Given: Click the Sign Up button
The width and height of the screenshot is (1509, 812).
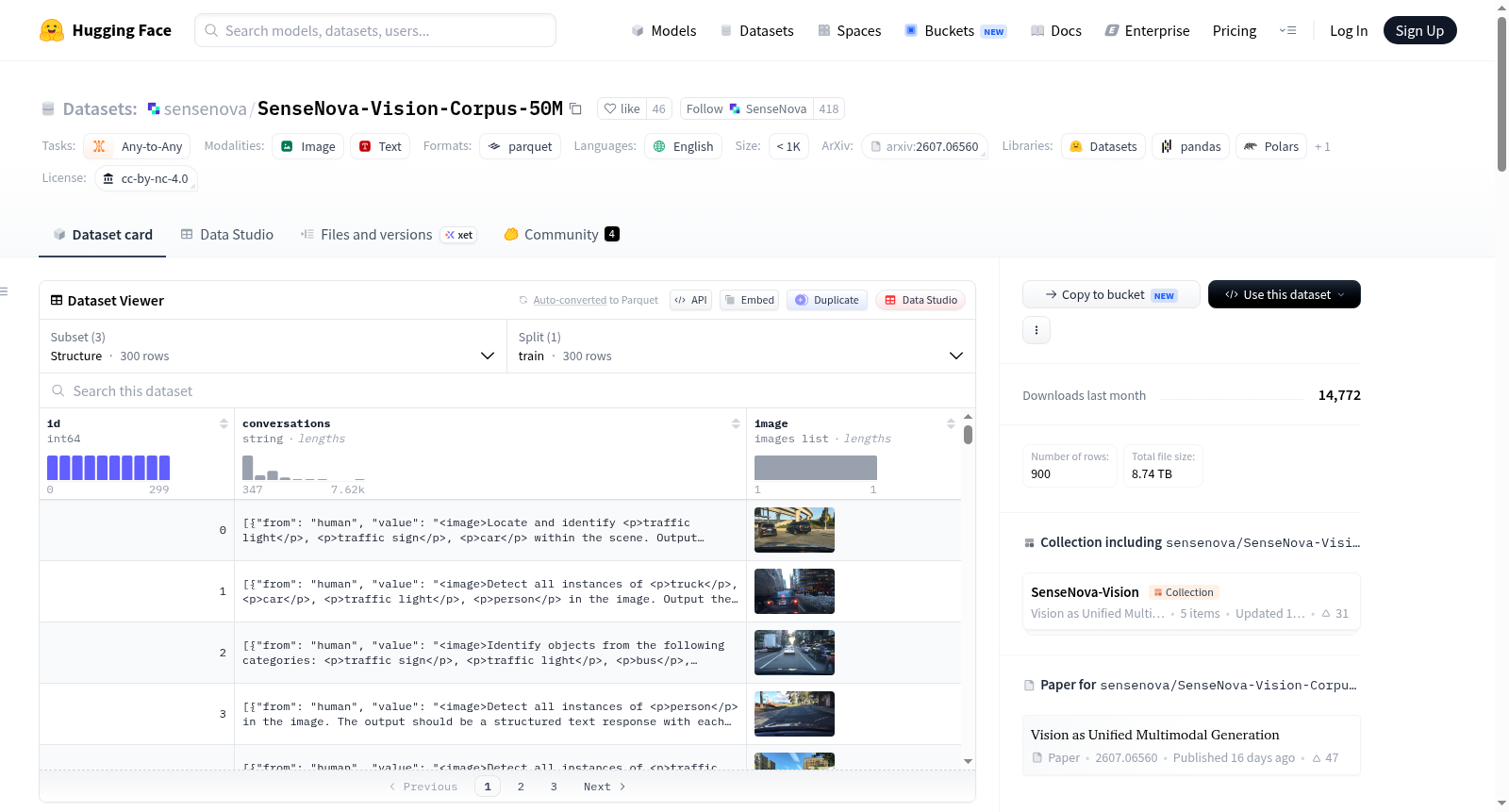Looking at the screenshot, I should [x=1419, y=30].
